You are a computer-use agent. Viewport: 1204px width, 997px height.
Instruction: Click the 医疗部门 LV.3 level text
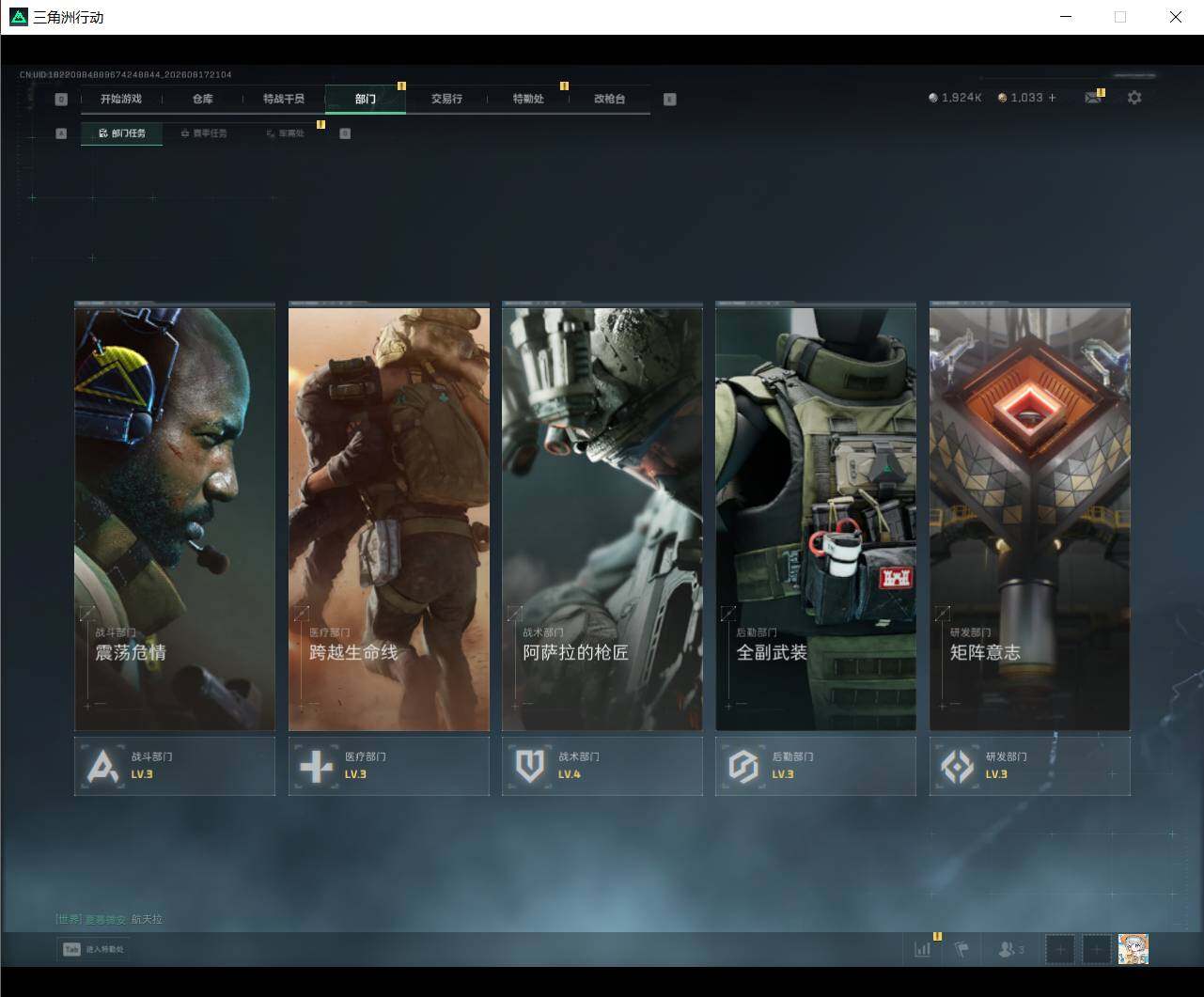click(x=355, y=774)
